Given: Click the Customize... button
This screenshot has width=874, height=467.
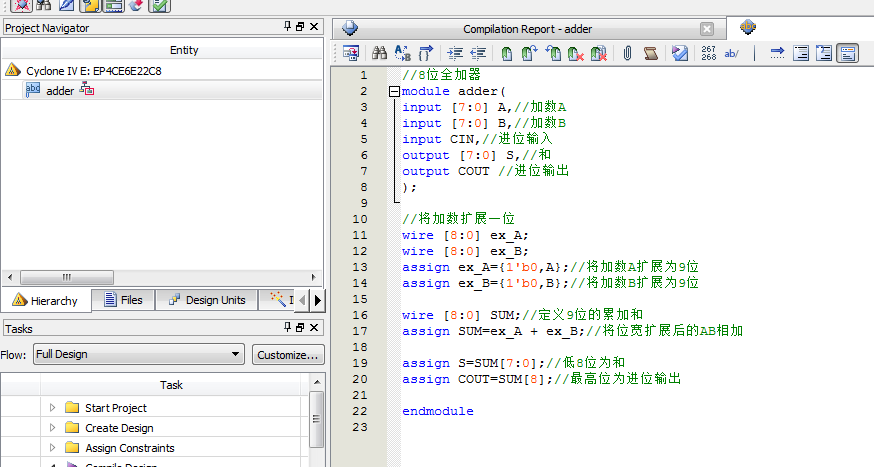Looking at the screenshot, I should pos(288,354).
